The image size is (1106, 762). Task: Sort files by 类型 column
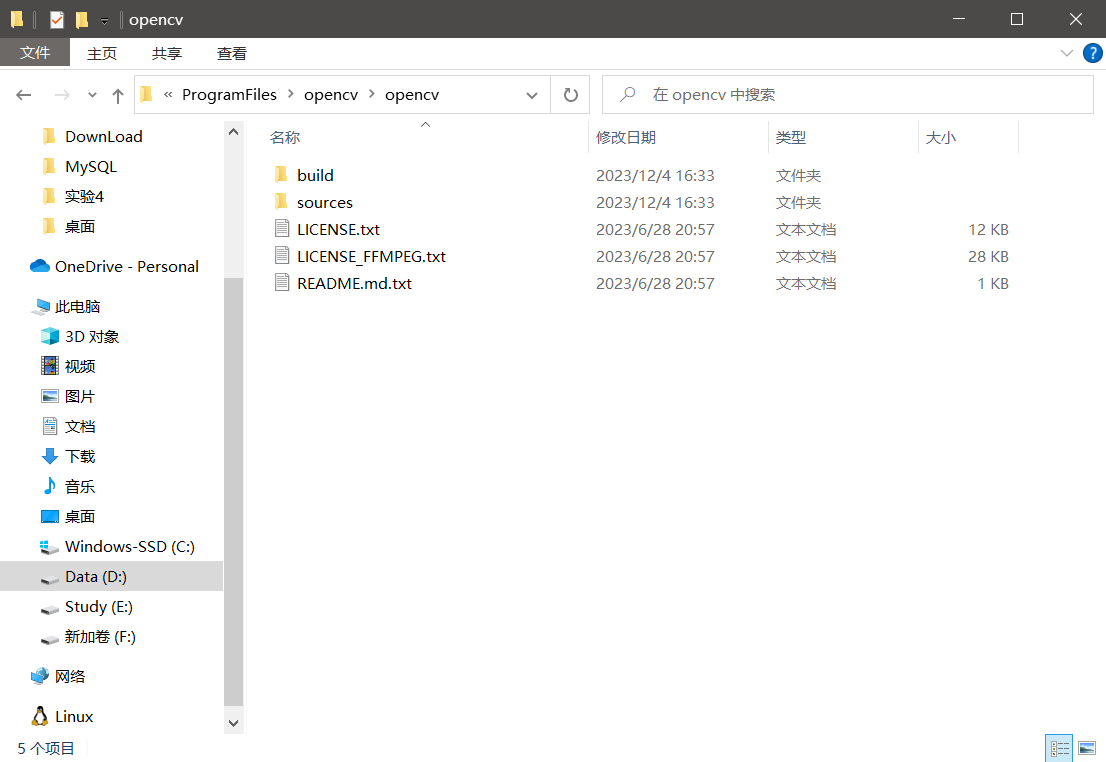pyautogui.click(x=791, y=138)
